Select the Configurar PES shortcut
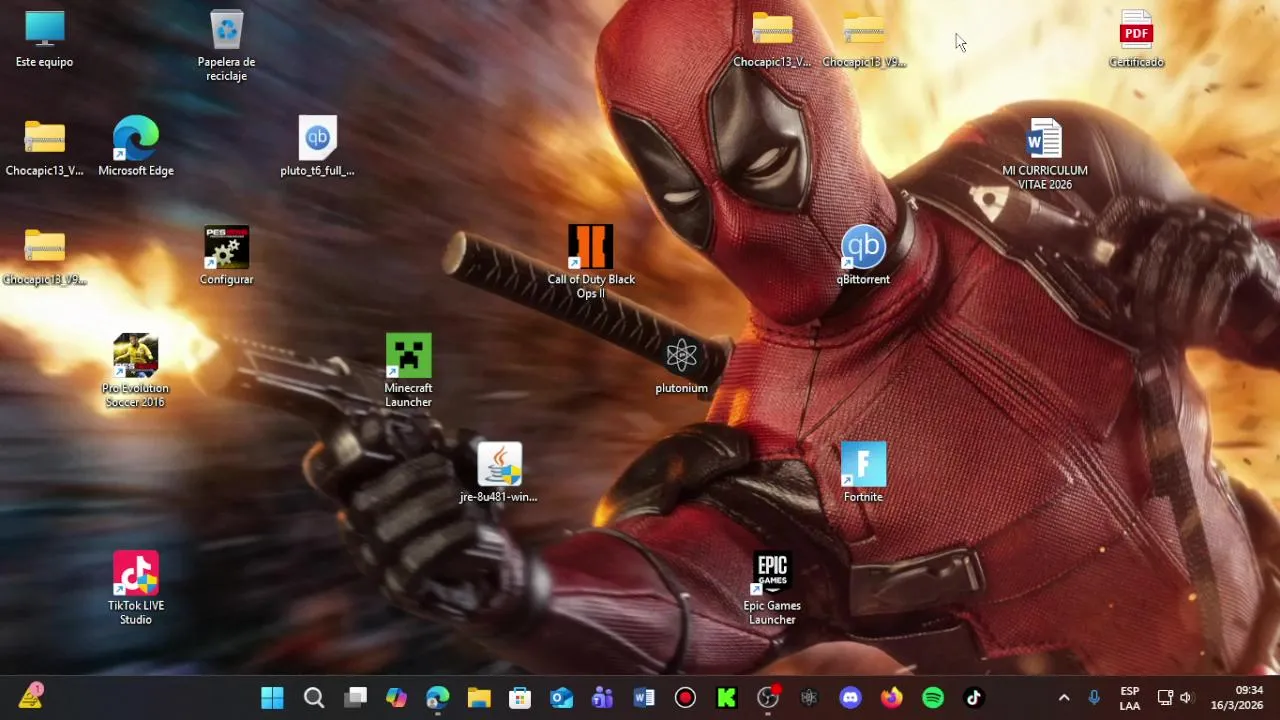Viewport: 1280px width, 720px height. coord(227,257)
